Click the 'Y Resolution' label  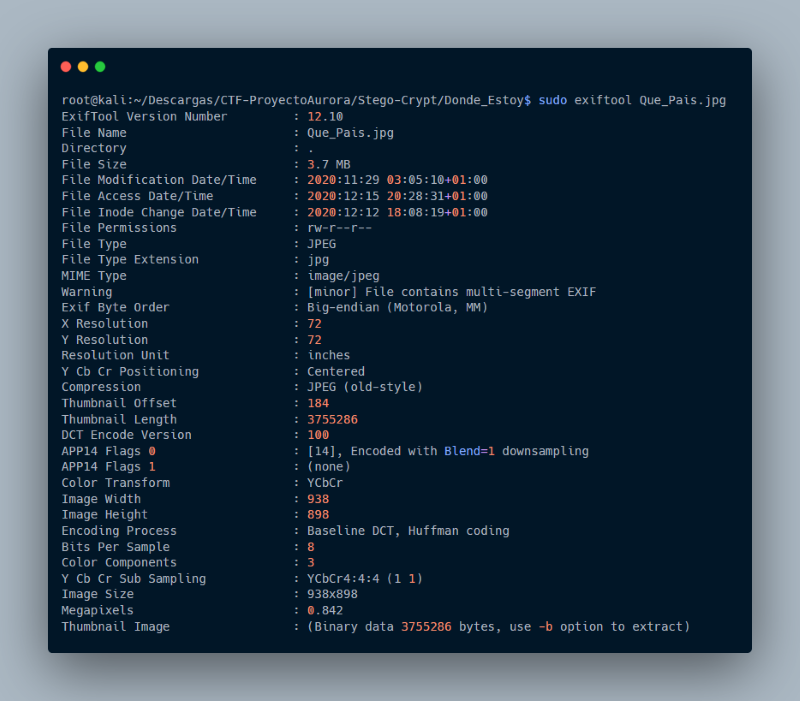pyautogui.click(x=105, y=340)
